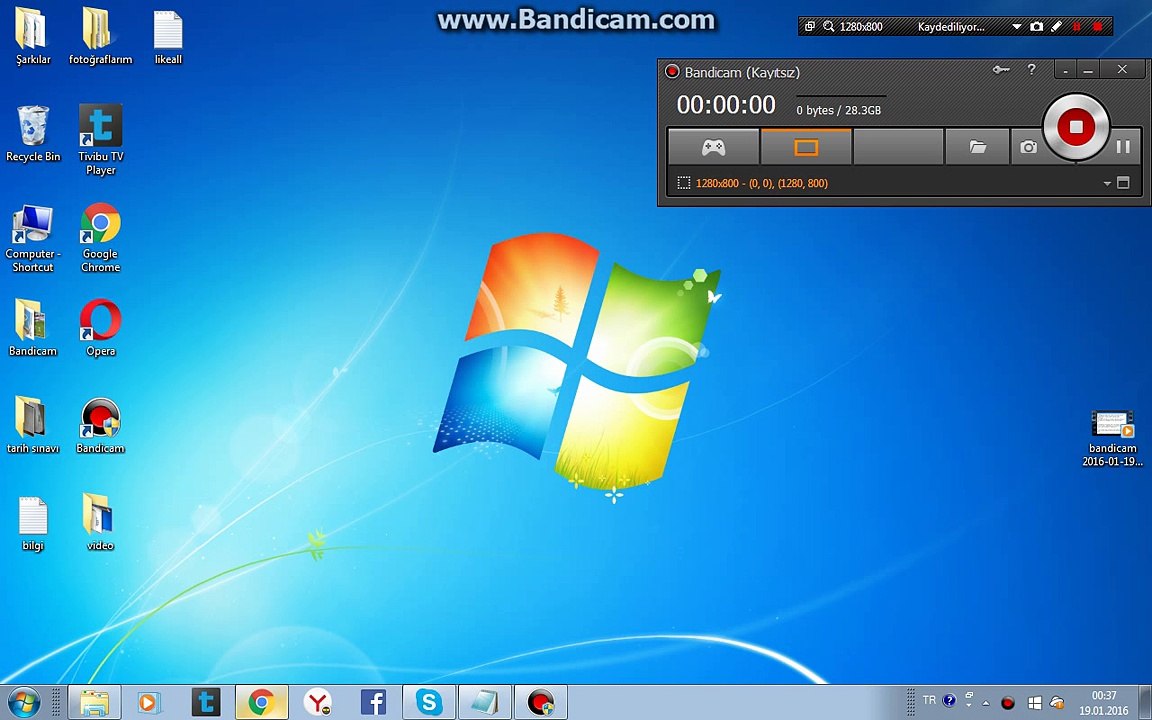Capture image from the recording bar camera
The height and width of the screenshot is (720, 1152).
tap(1037, 26)
